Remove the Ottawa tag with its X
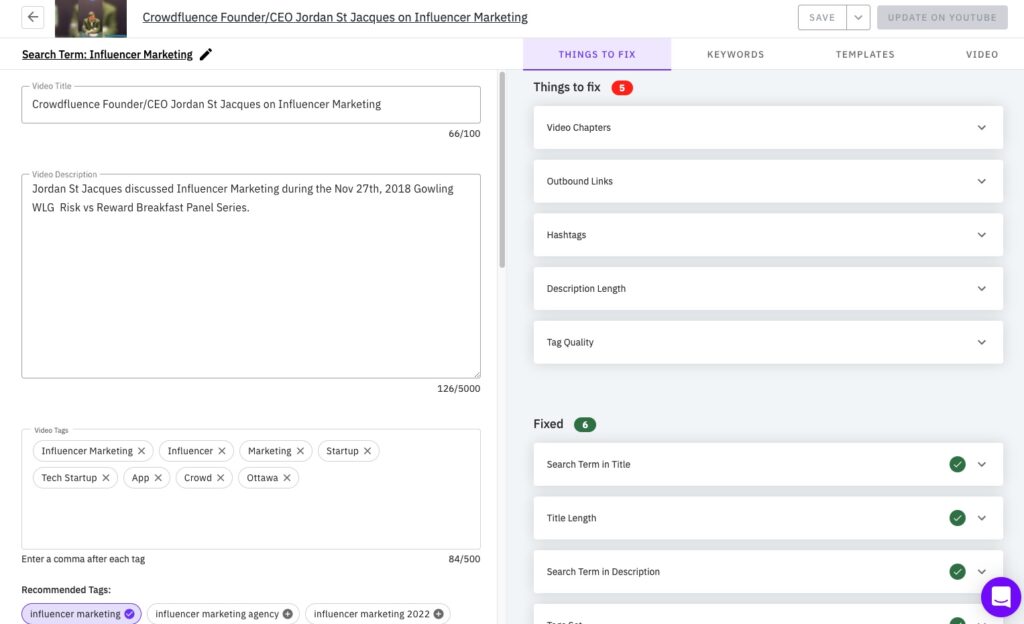Screen dimensions: 1024x624 tap(287, 478)
